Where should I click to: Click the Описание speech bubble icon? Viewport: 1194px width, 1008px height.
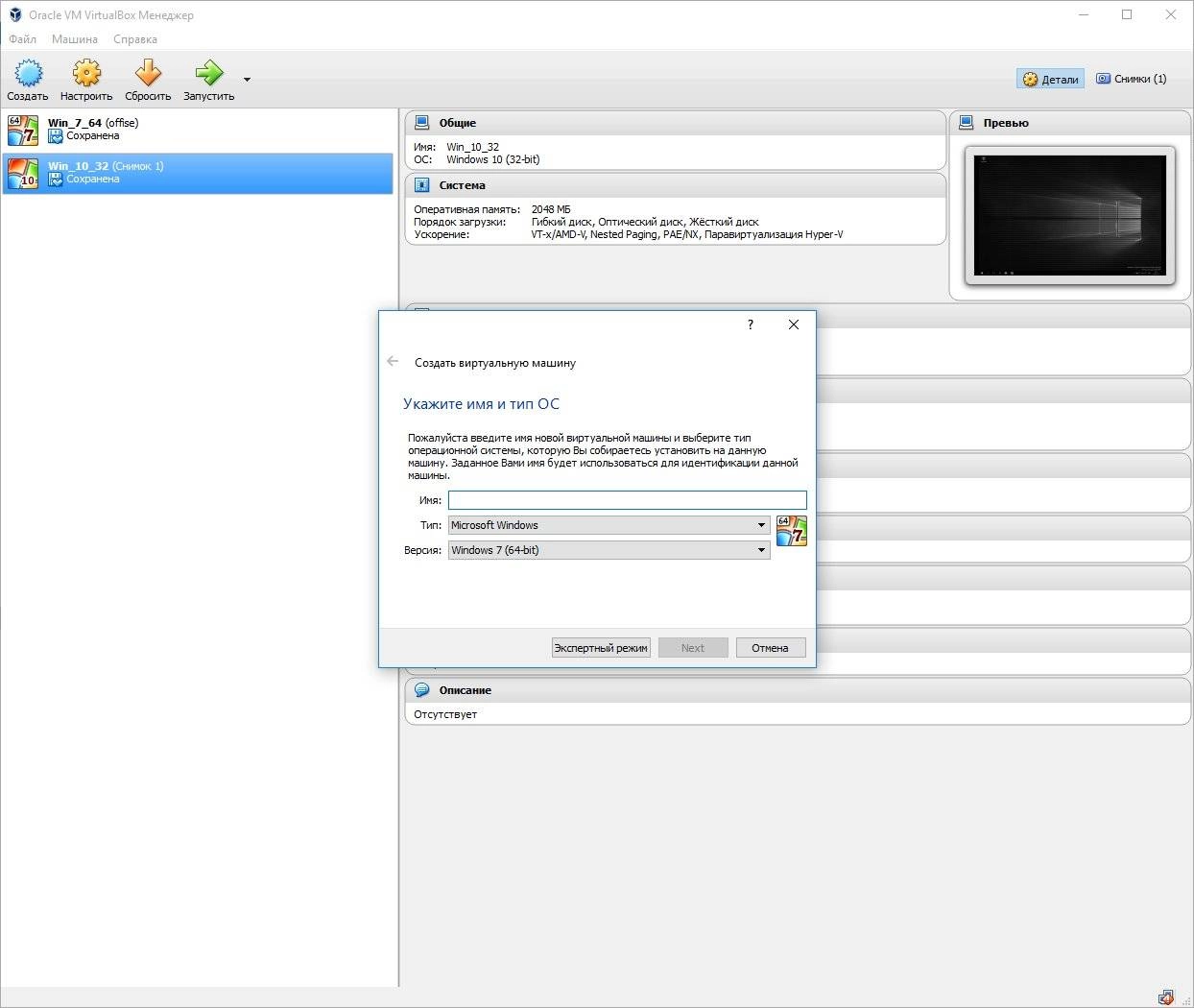[x=421, y=690]
